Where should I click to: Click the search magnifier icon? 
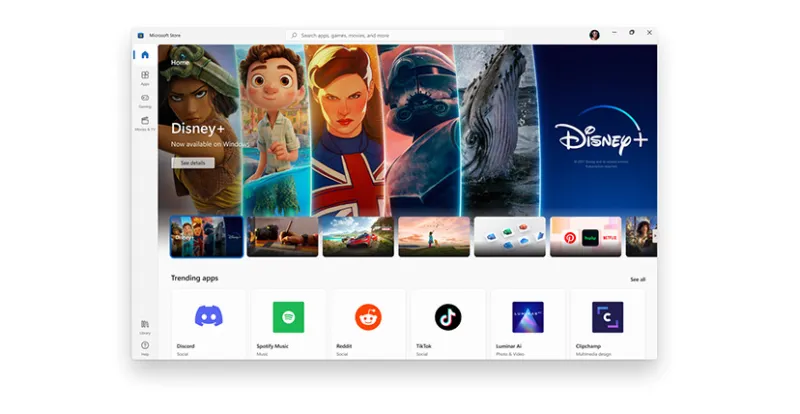coord(294,35)
